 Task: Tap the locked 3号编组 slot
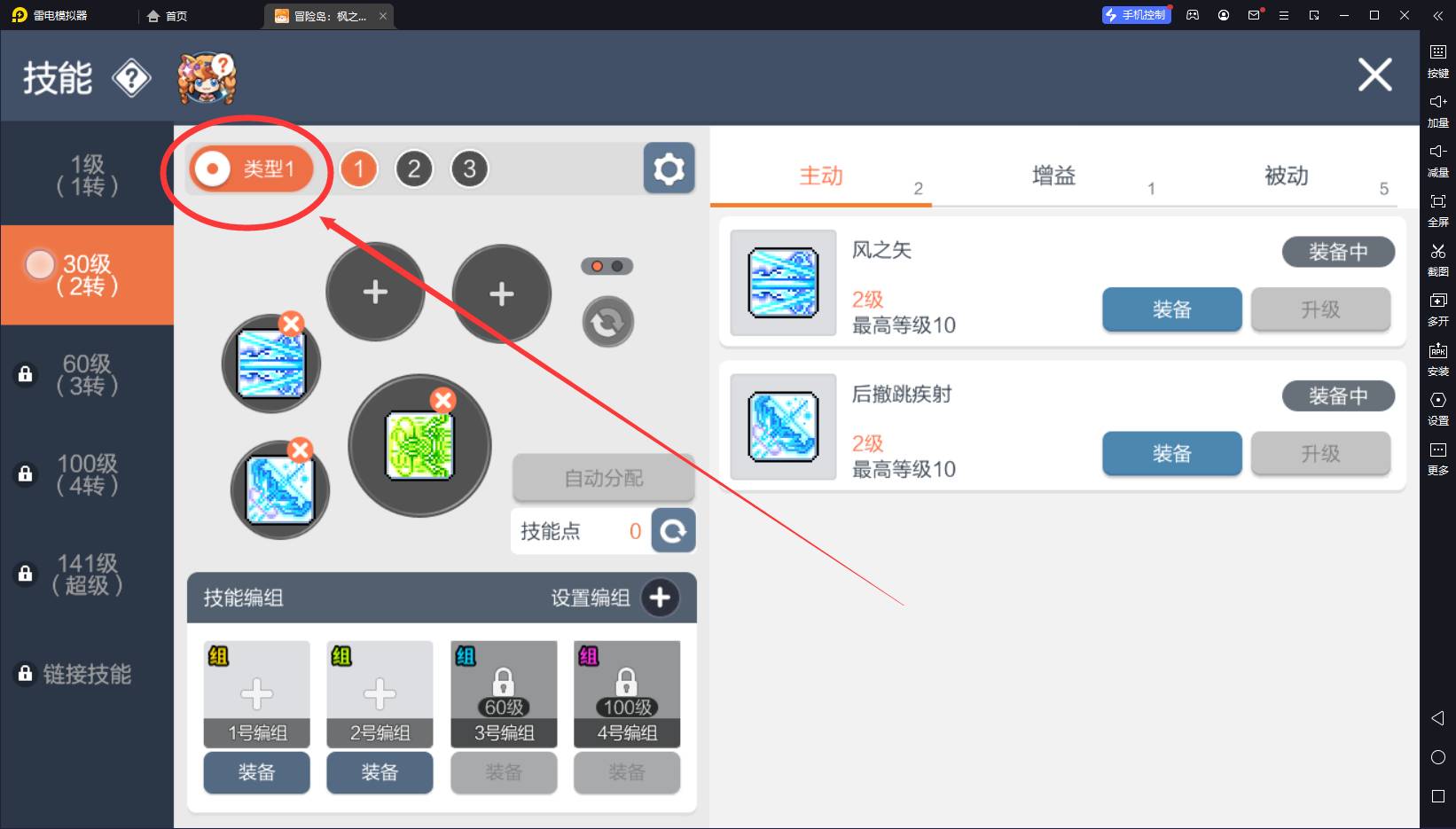tap(504, 693)
